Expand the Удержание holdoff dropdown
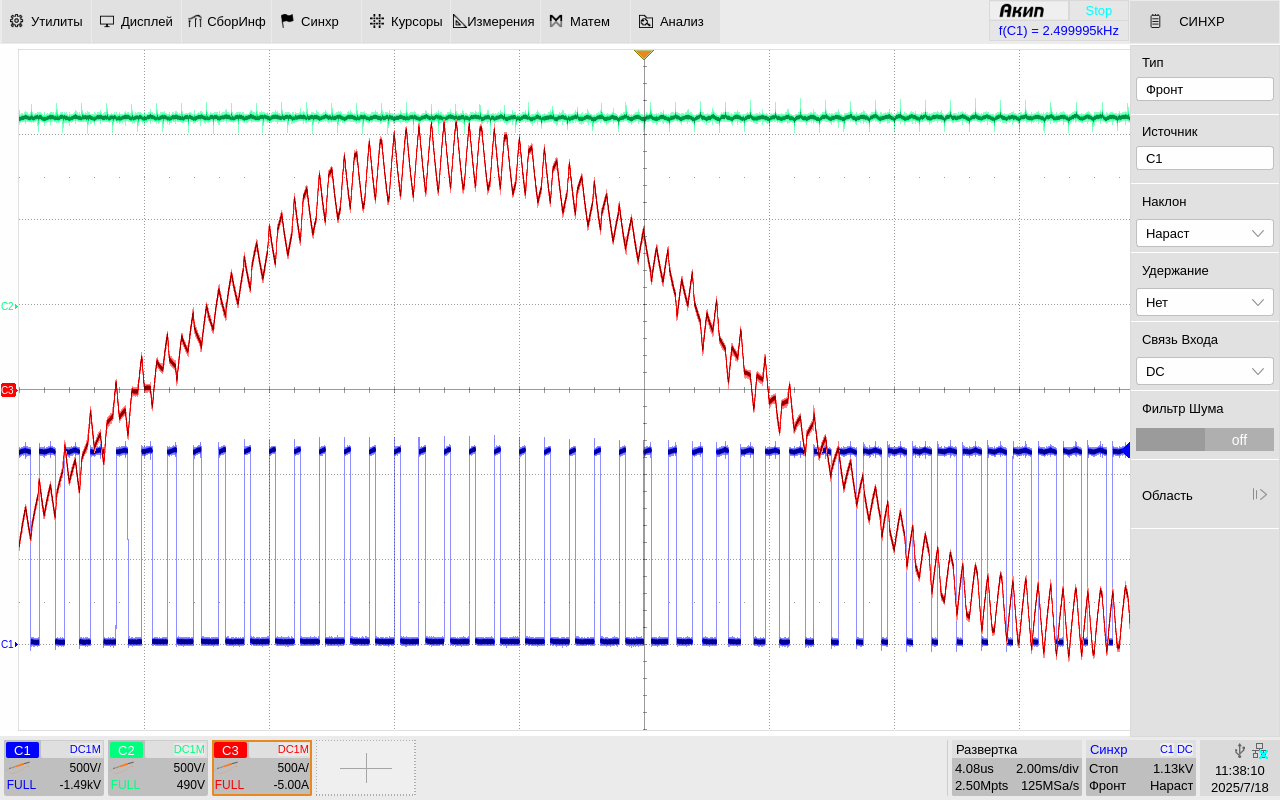This screenshot has width=1280, height=800. pos(1204,302)
